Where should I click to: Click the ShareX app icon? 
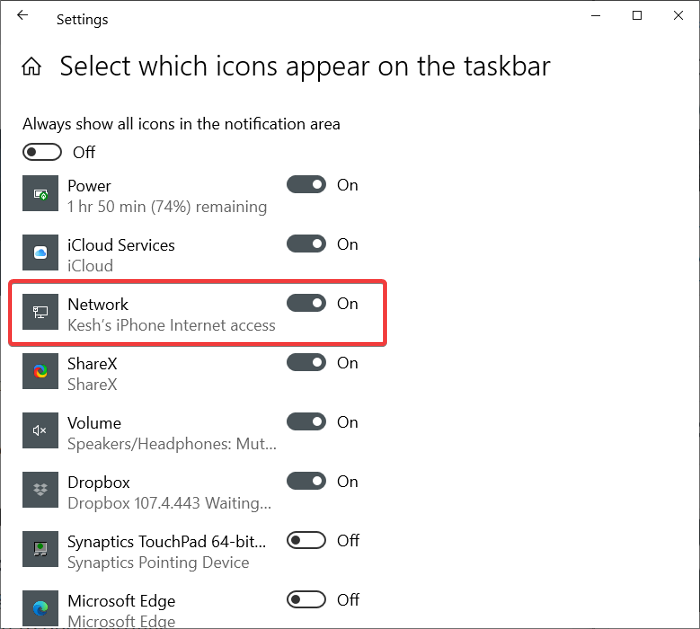click(x=41, y=371)
